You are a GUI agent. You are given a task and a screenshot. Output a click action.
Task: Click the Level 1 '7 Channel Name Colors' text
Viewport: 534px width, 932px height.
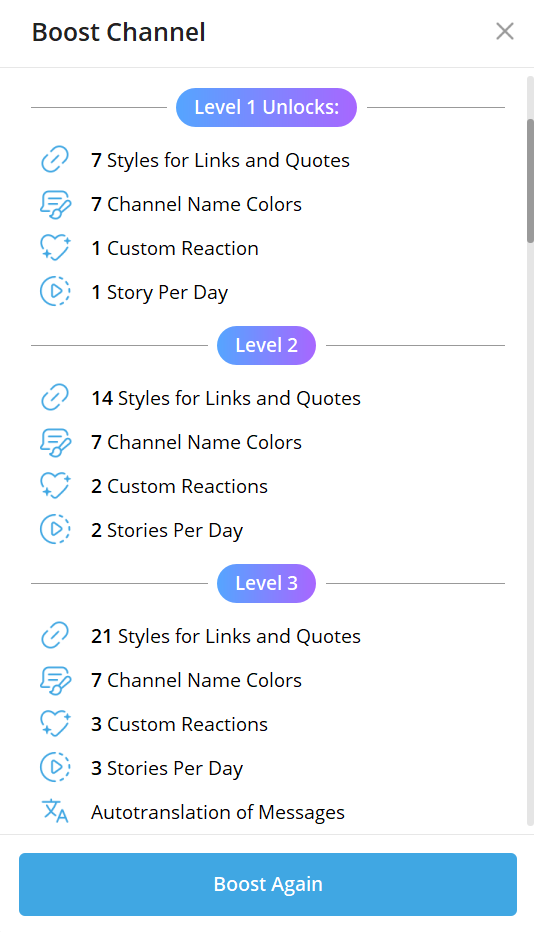196,204
